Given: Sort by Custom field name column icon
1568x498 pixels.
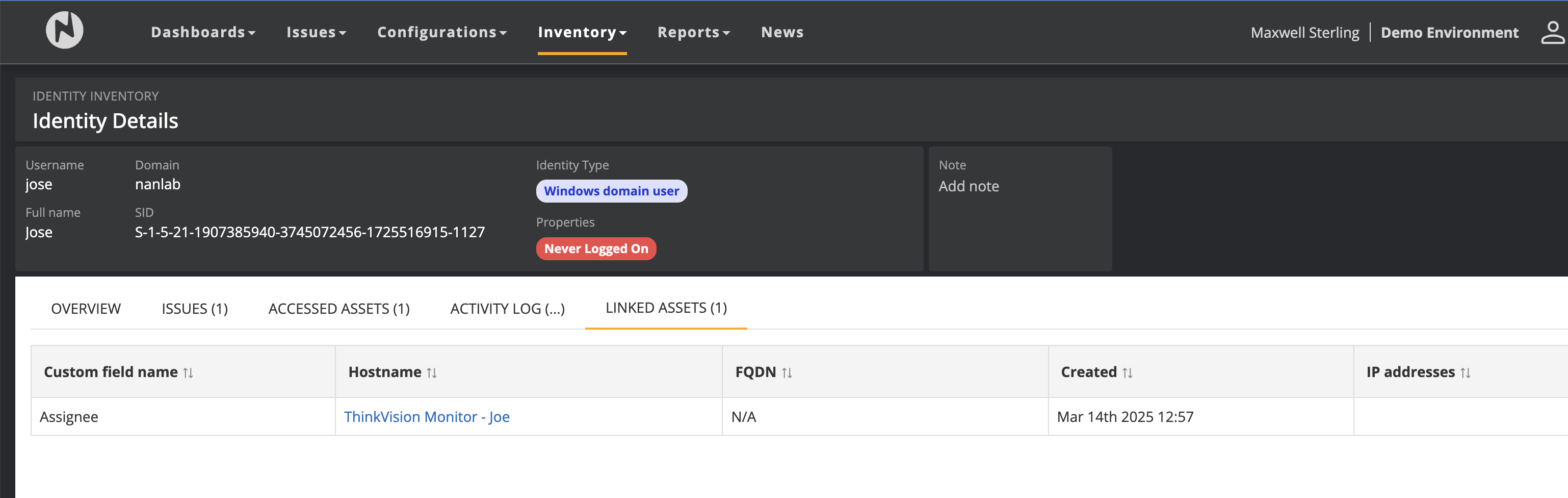Looking at the screenshot, I should [188, 373].
